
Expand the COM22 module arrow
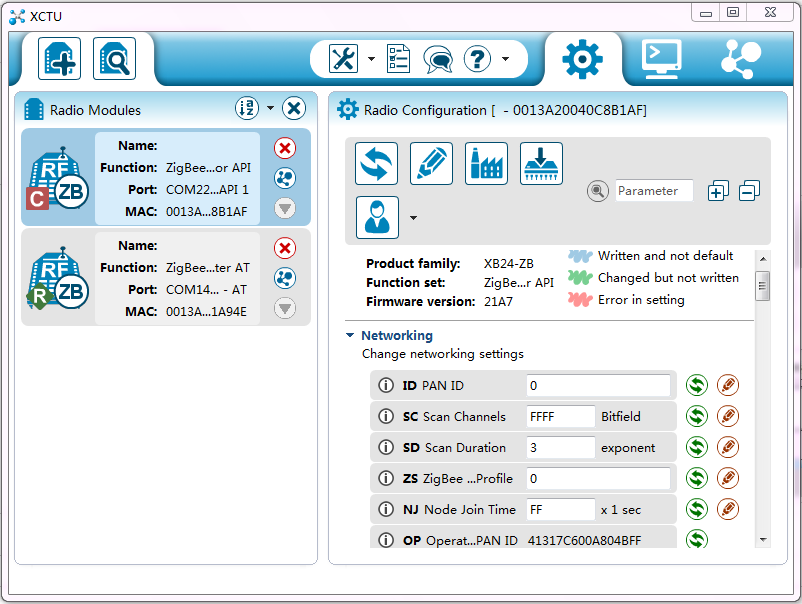(285, 208)
